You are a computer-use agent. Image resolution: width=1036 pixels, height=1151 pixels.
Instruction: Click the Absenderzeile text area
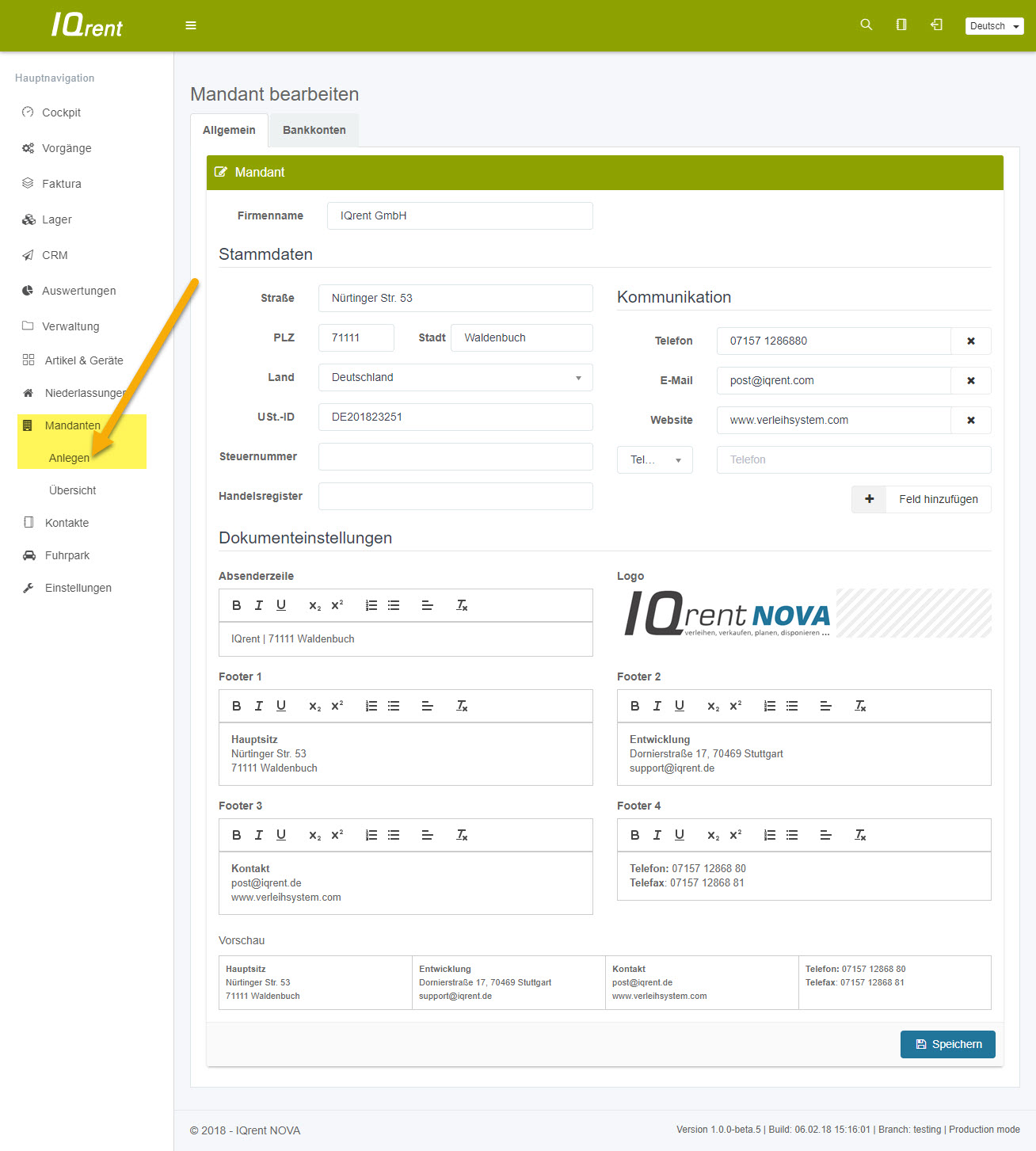(406, 639)
